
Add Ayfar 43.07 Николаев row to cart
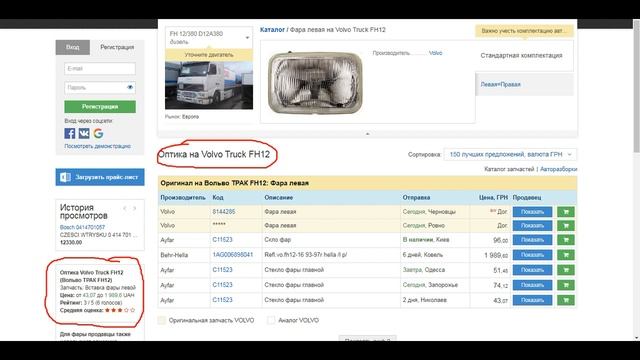[x=566, y=300]
